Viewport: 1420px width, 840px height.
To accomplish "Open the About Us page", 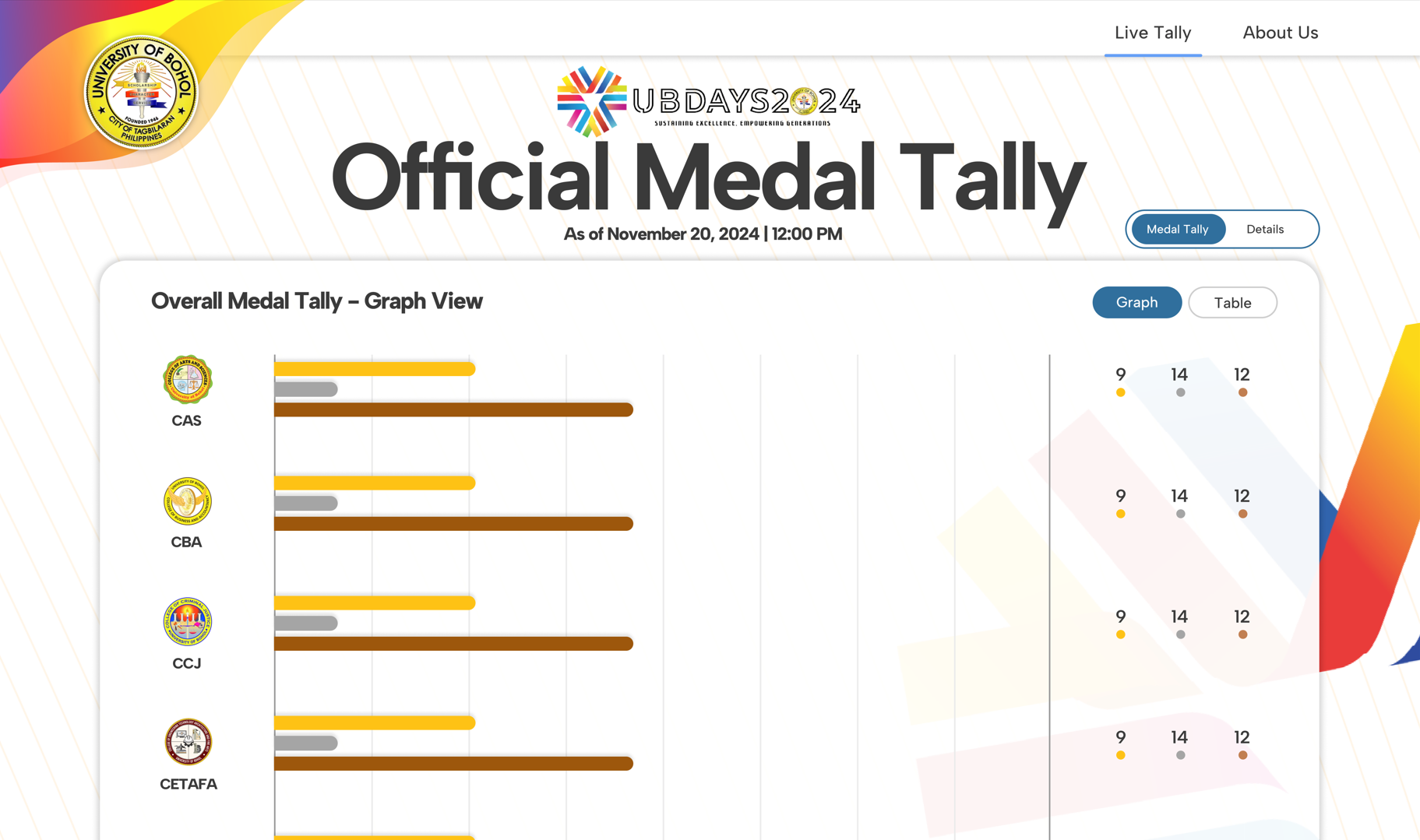I will pos(1280,33).
